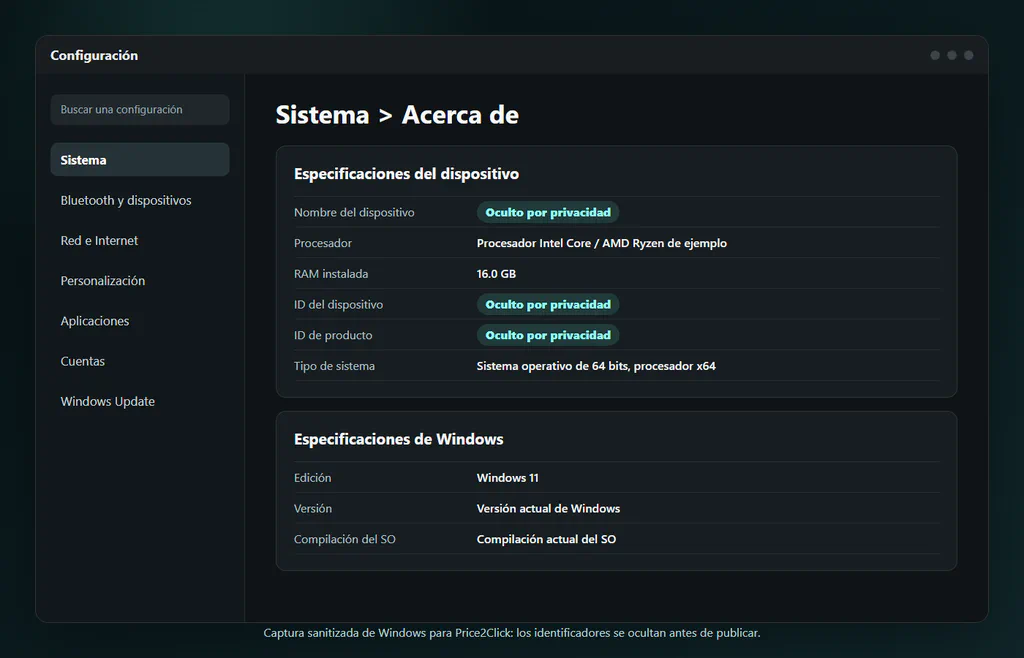1024x658 pixels.
Task: Click the 'Sistema > Acerca de' heading
Action: pos(397,115)
